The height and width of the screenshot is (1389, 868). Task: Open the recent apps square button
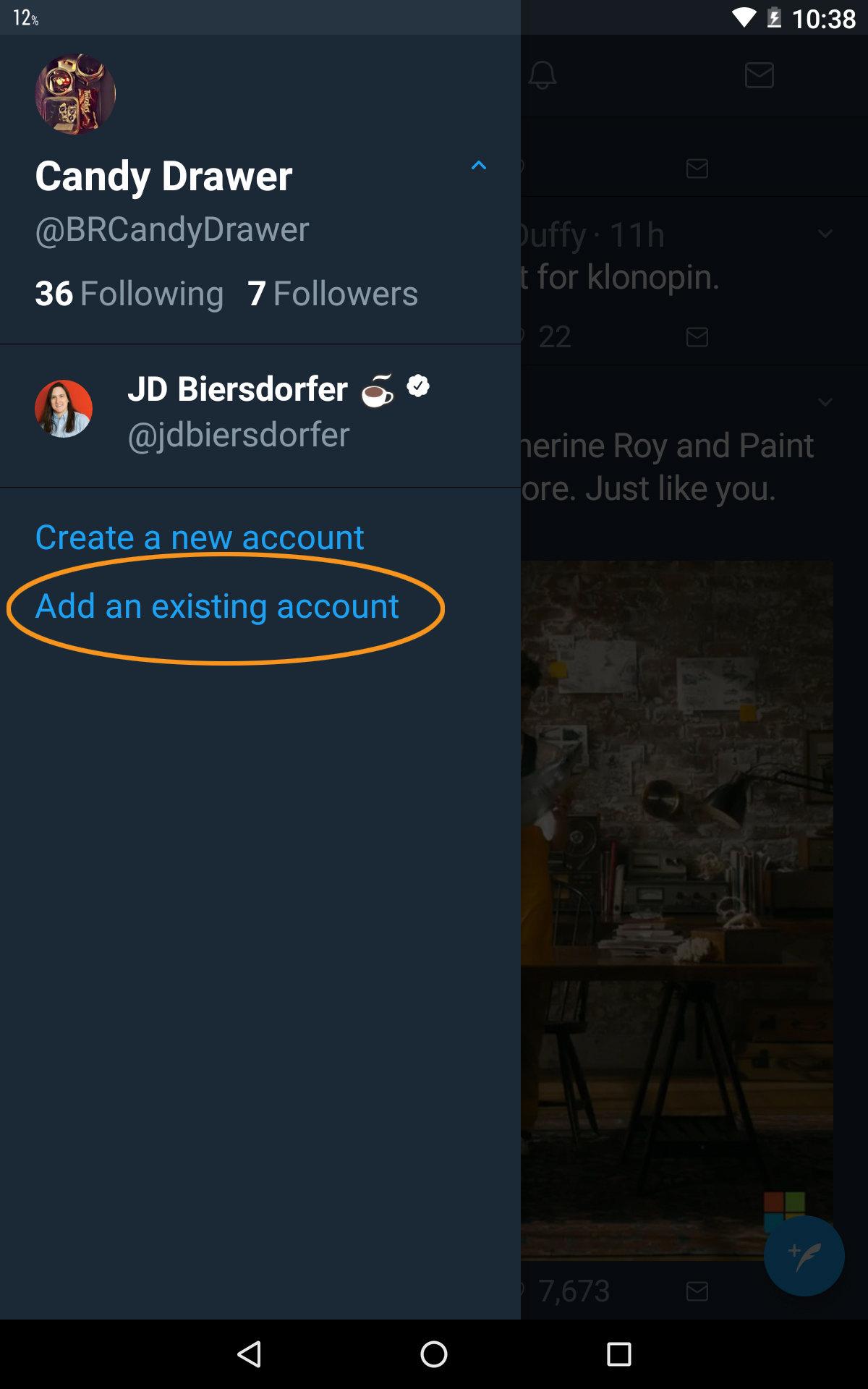(x=618, y=1354)
